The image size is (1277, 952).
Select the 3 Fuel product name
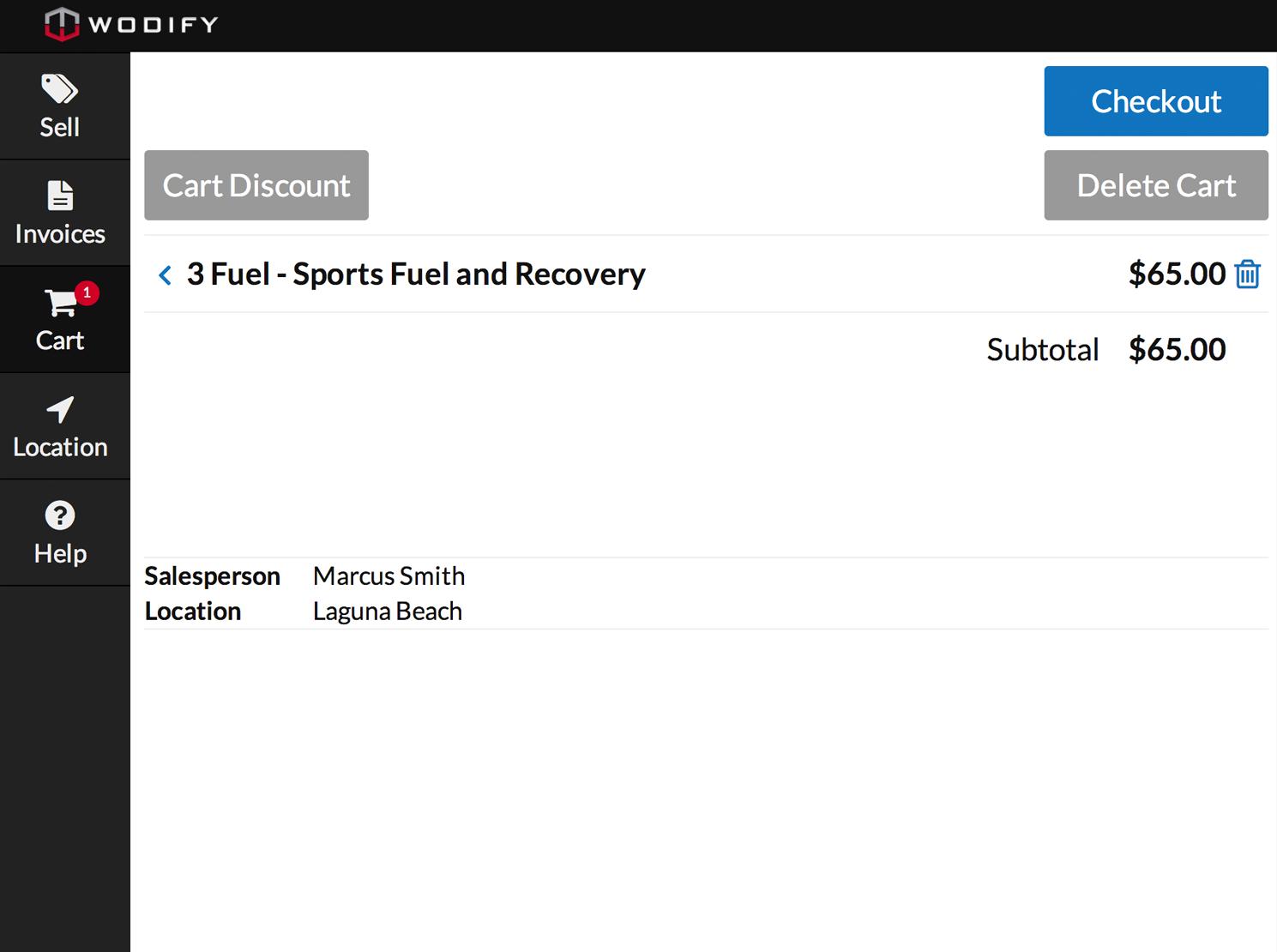pyautogui.click(x=416, y=274)
